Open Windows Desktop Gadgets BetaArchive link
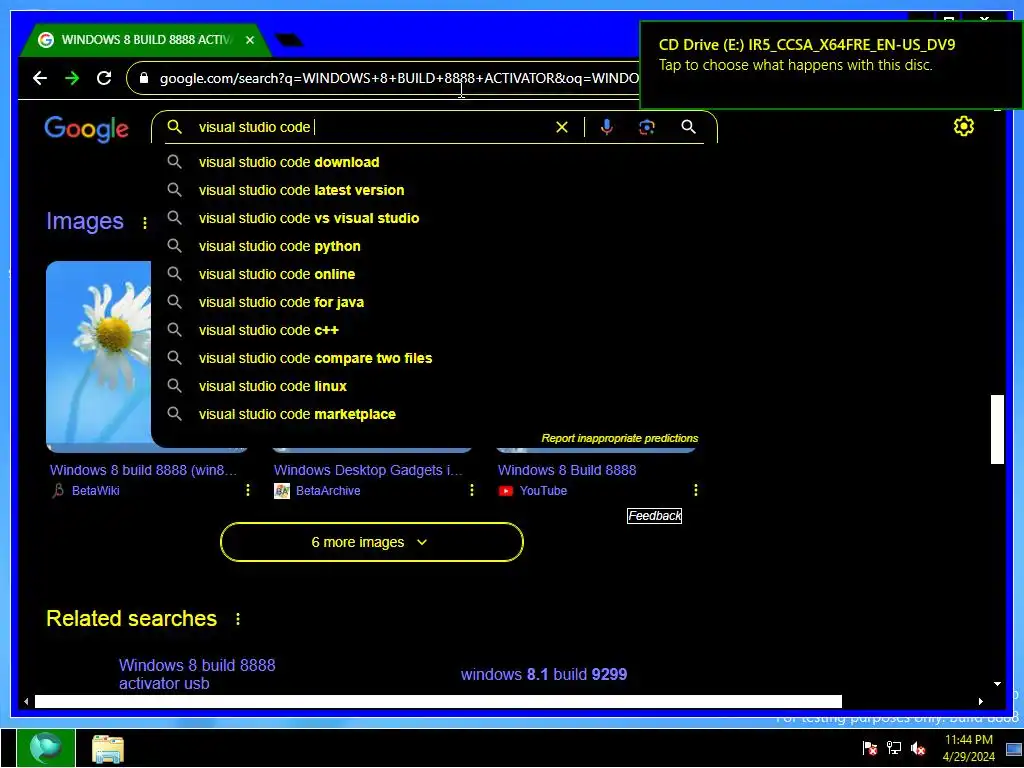The image size is (1024, 768). pos(368,470)
